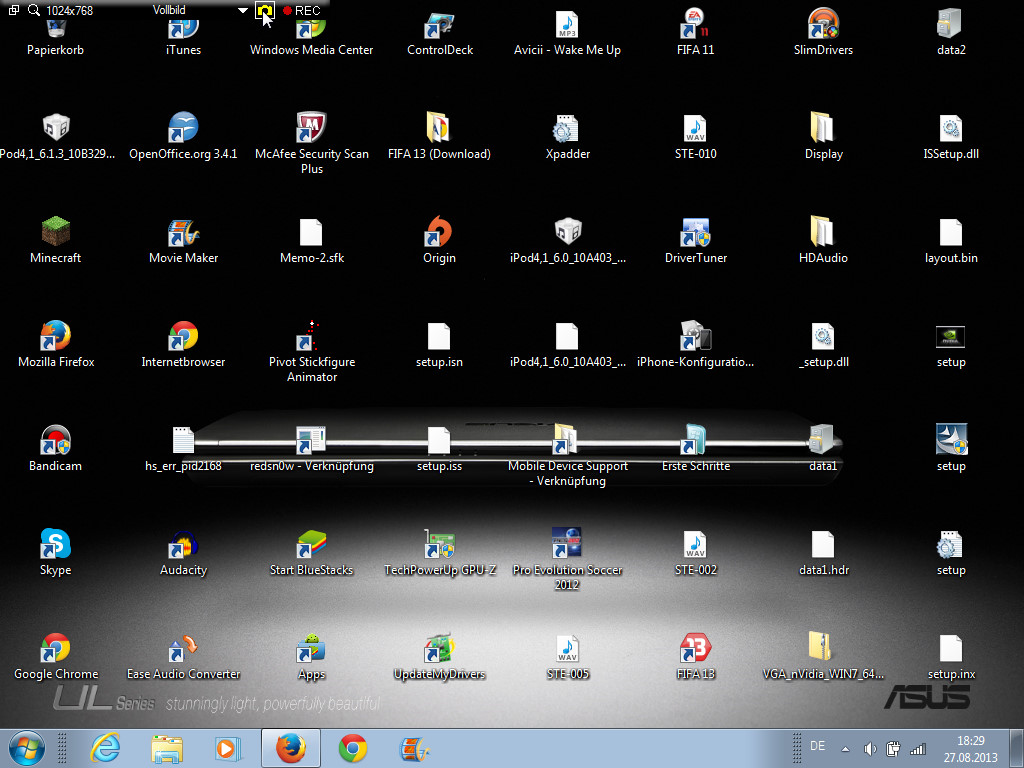Open Windows Media Player from the taskbar
Viewport: 1024px width, 768px height.
[x=227, y=748]
